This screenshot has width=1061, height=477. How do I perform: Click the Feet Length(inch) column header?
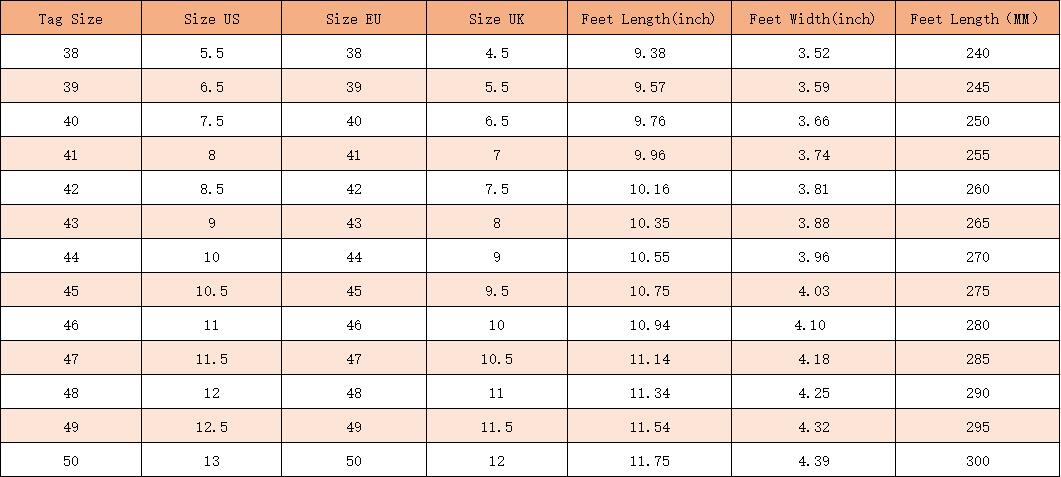[x=649, y=19]
